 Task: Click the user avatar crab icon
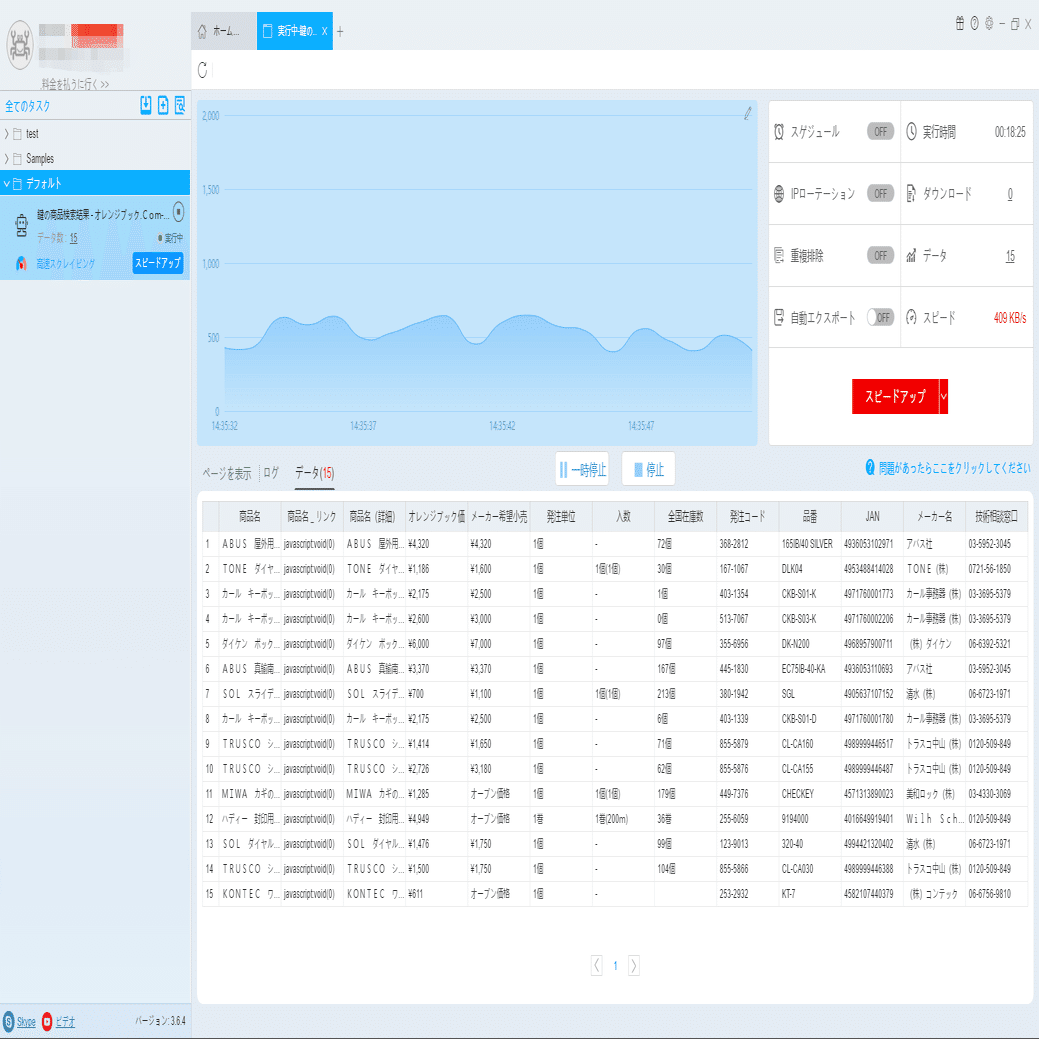pyautogui.click(x=20, y=45)
